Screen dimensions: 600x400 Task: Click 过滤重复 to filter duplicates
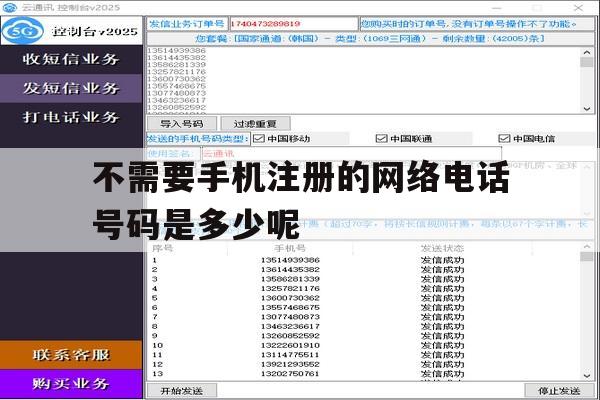(x=255, y=124)
